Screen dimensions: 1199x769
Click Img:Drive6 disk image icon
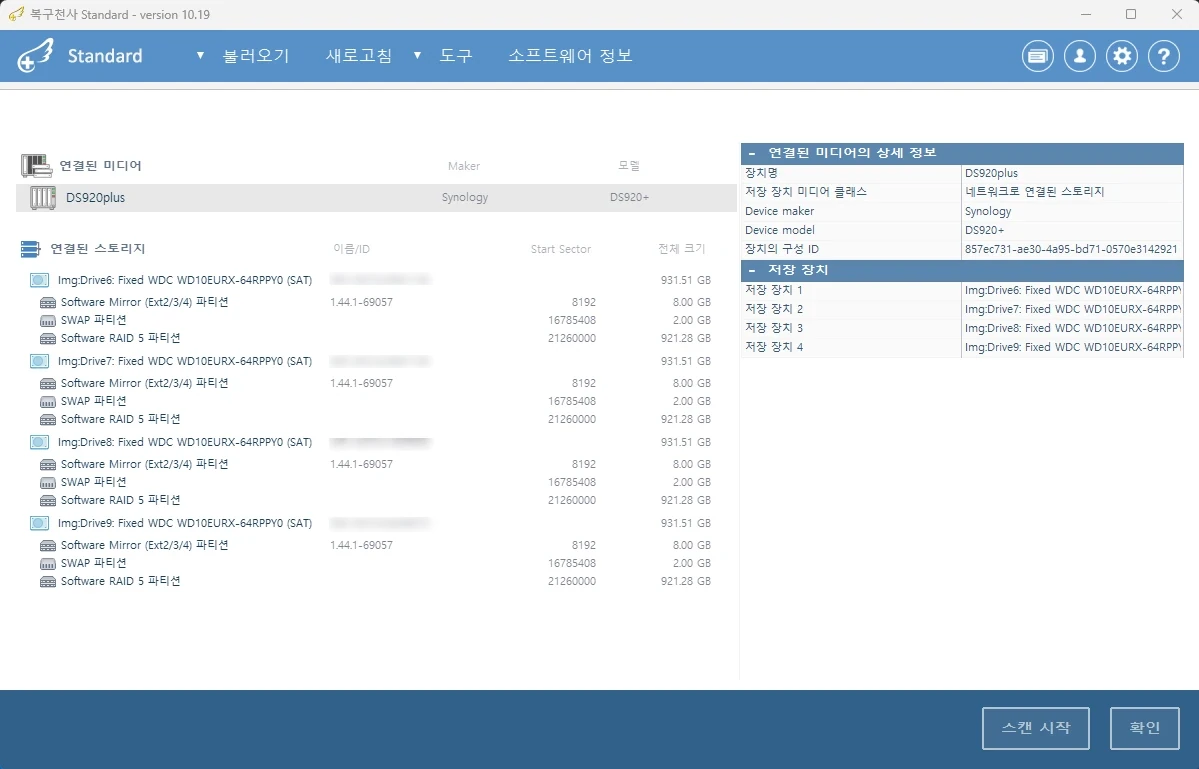pyautogui.click(x=40, y=280)
